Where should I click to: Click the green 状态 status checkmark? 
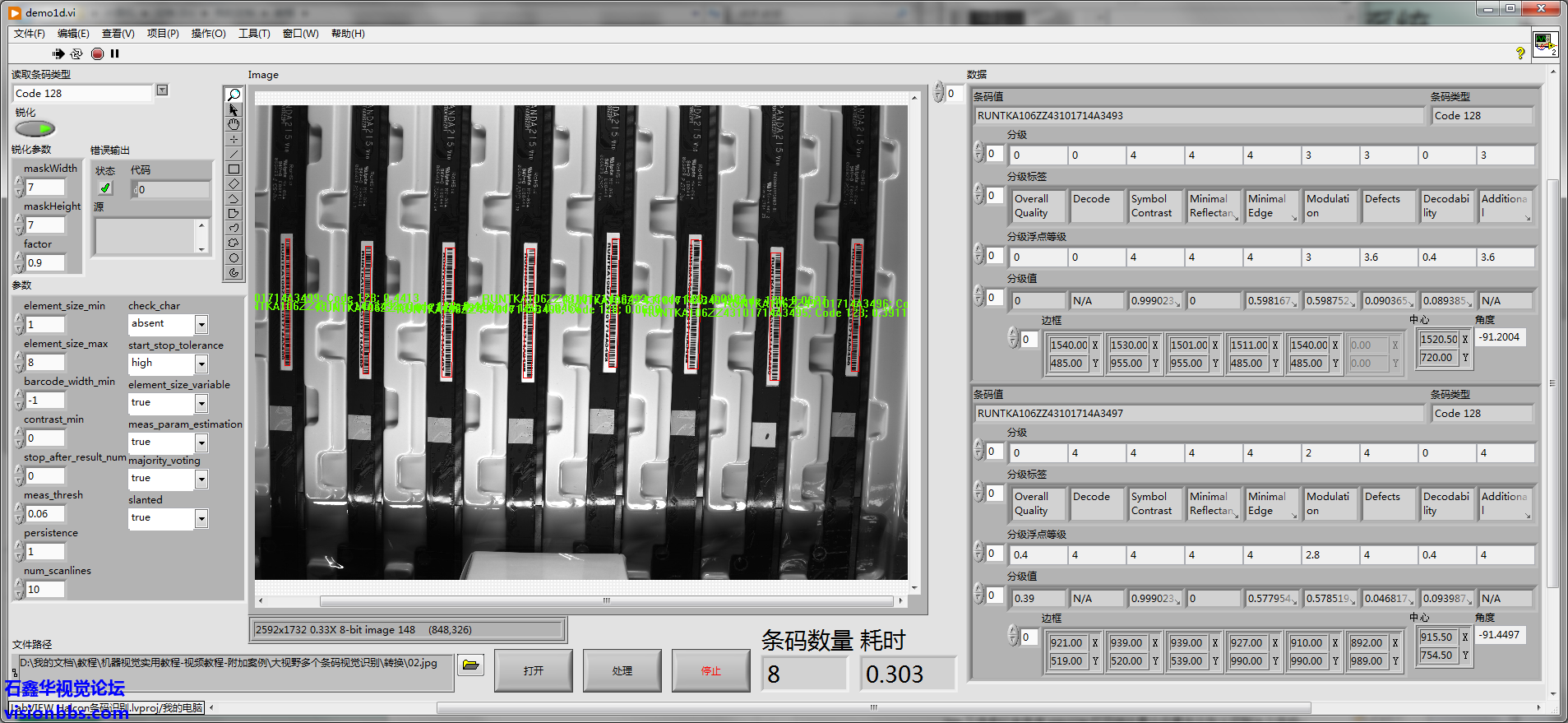point(105,188)
